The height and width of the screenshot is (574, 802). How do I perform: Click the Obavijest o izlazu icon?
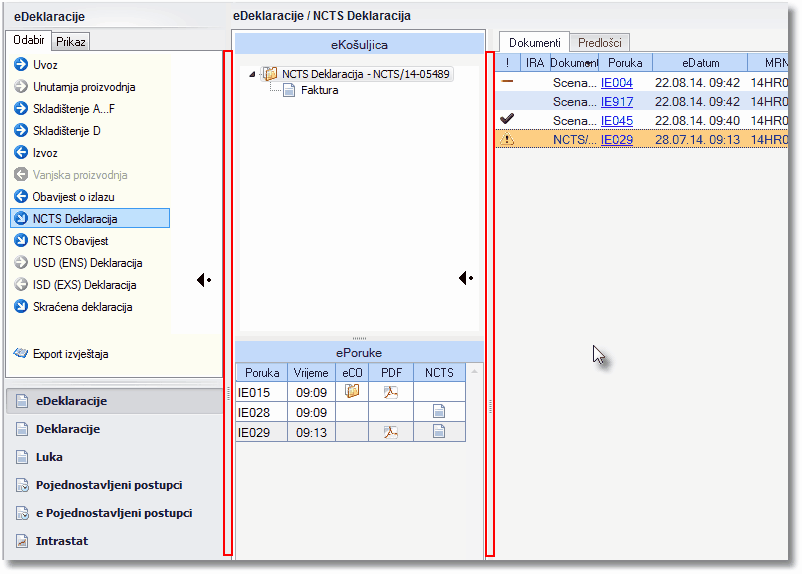pos(21,196)
